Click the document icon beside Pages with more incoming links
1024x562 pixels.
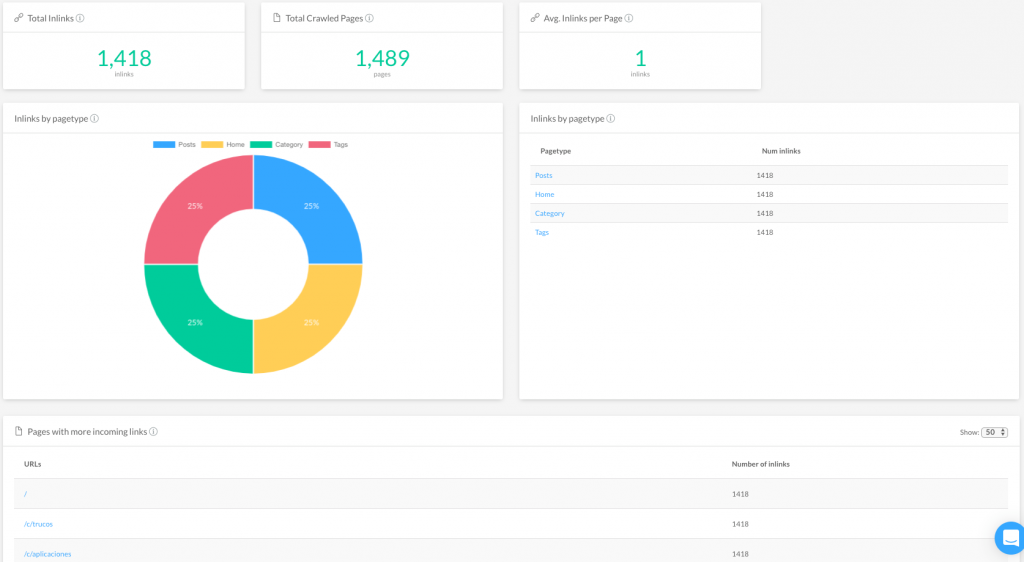pos(19,431)
